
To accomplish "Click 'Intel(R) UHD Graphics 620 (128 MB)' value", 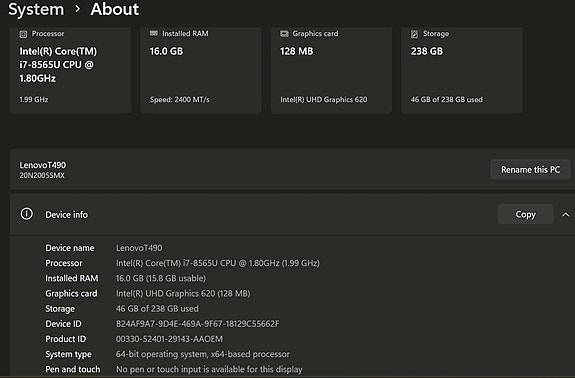I will [x=183, y=293].
